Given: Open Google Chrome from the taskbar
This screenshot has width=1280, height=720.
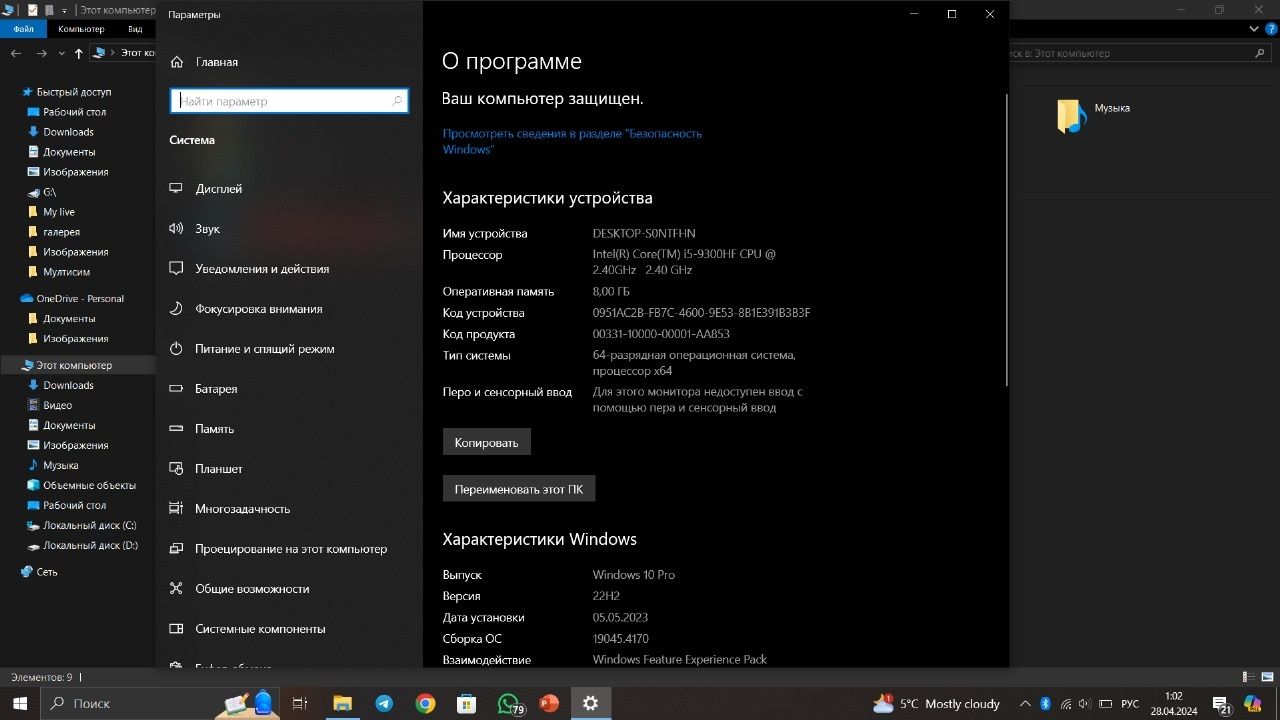Looking at the screenshot, I should click(425, 703).
